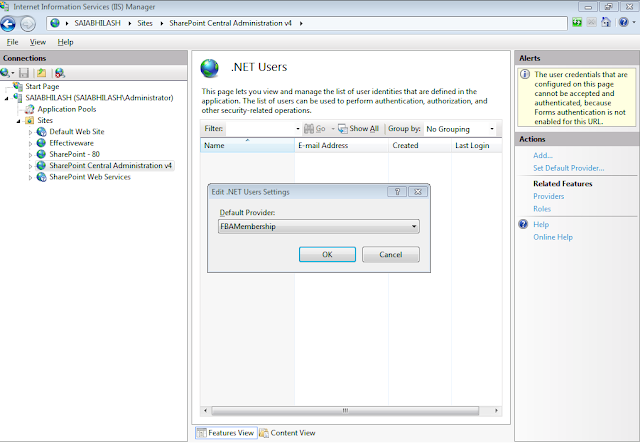Screen dimensions: 640x443
Task: Sort by the Last Login column header
Action: point(477,145)
